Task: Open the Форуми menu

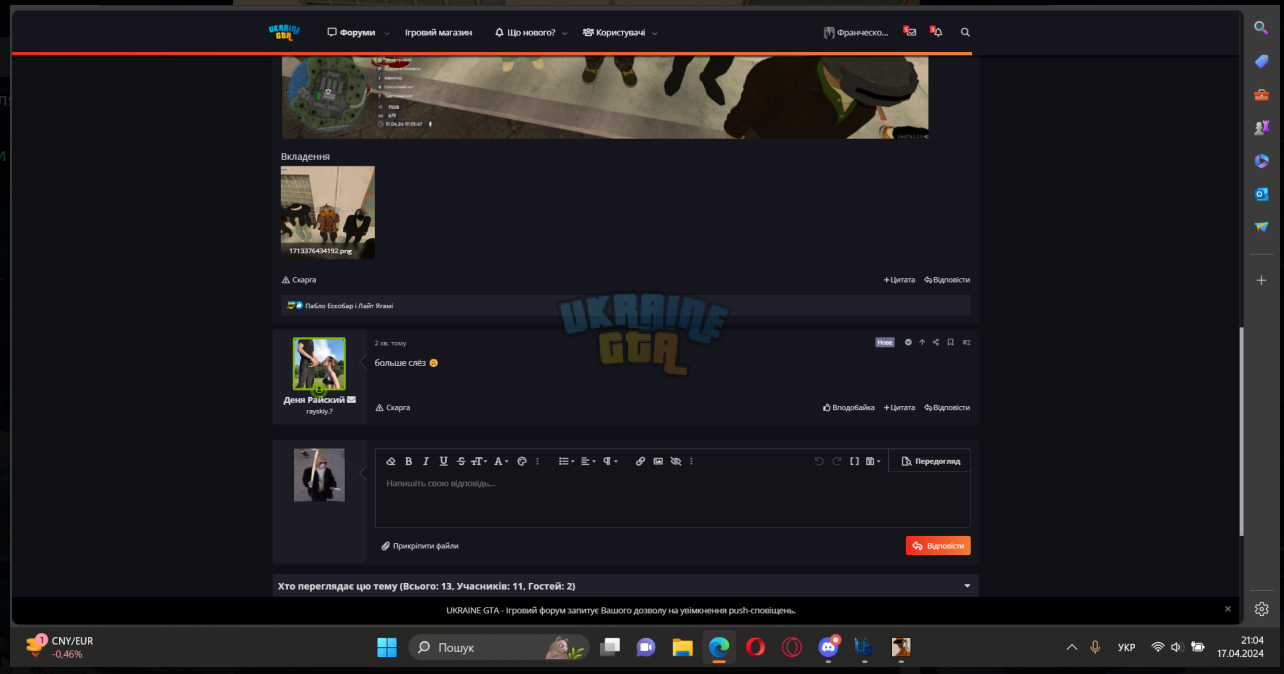Action: click(x=352, y=32)
